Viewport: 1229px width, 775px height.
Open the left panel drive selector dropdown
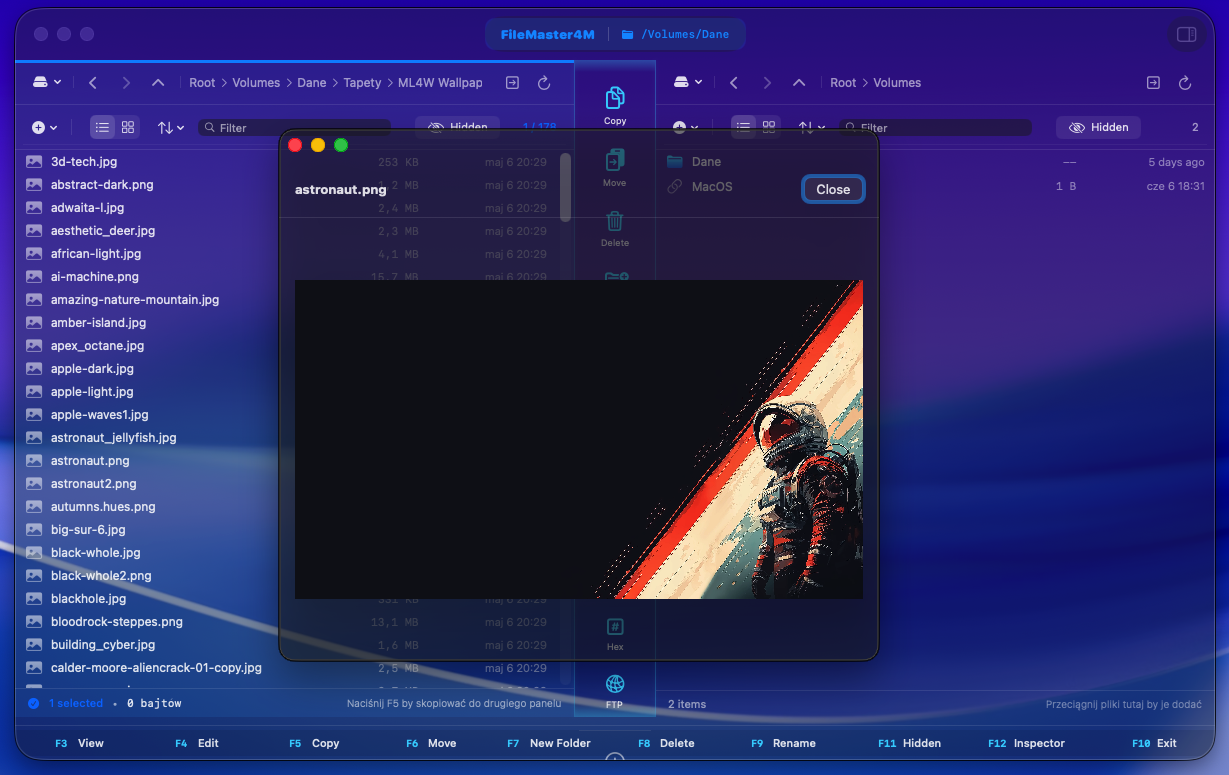(x=47, y=82)
